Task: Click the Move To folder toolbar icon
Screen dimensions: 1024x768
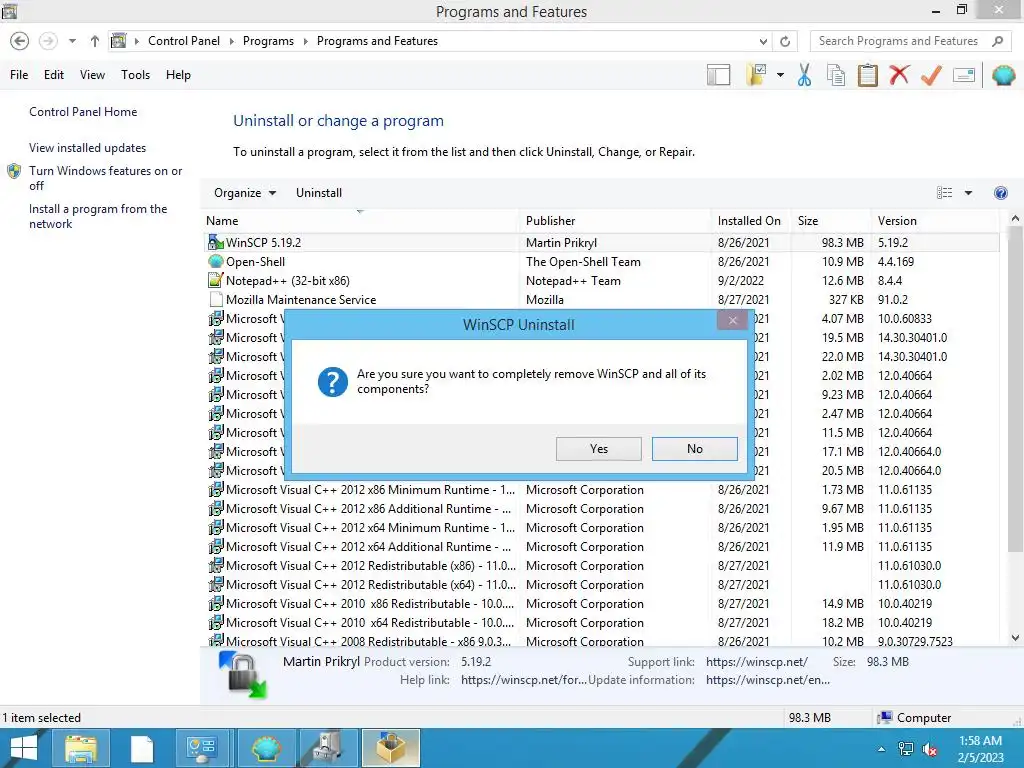Action: [757, 75]
